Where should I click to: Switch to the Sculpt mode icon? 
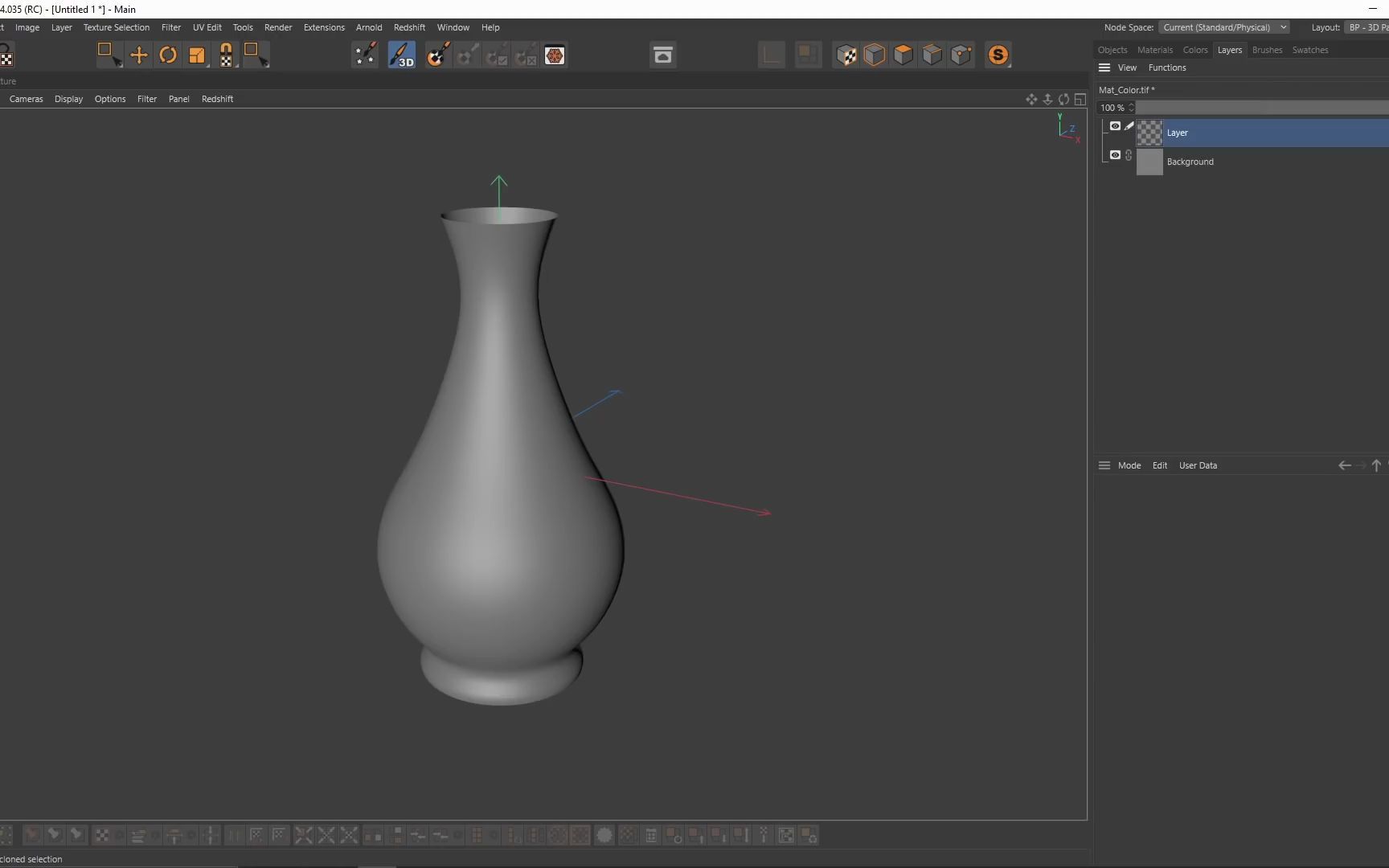click(x=998, y=55)
